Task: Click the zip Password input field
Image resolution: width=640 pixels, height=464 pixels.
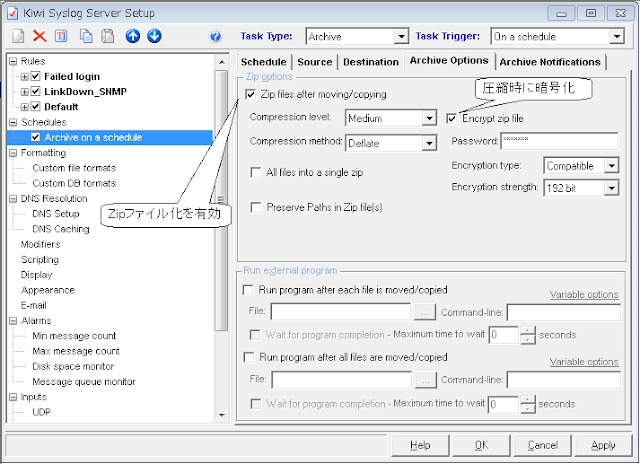Action: 559,141
